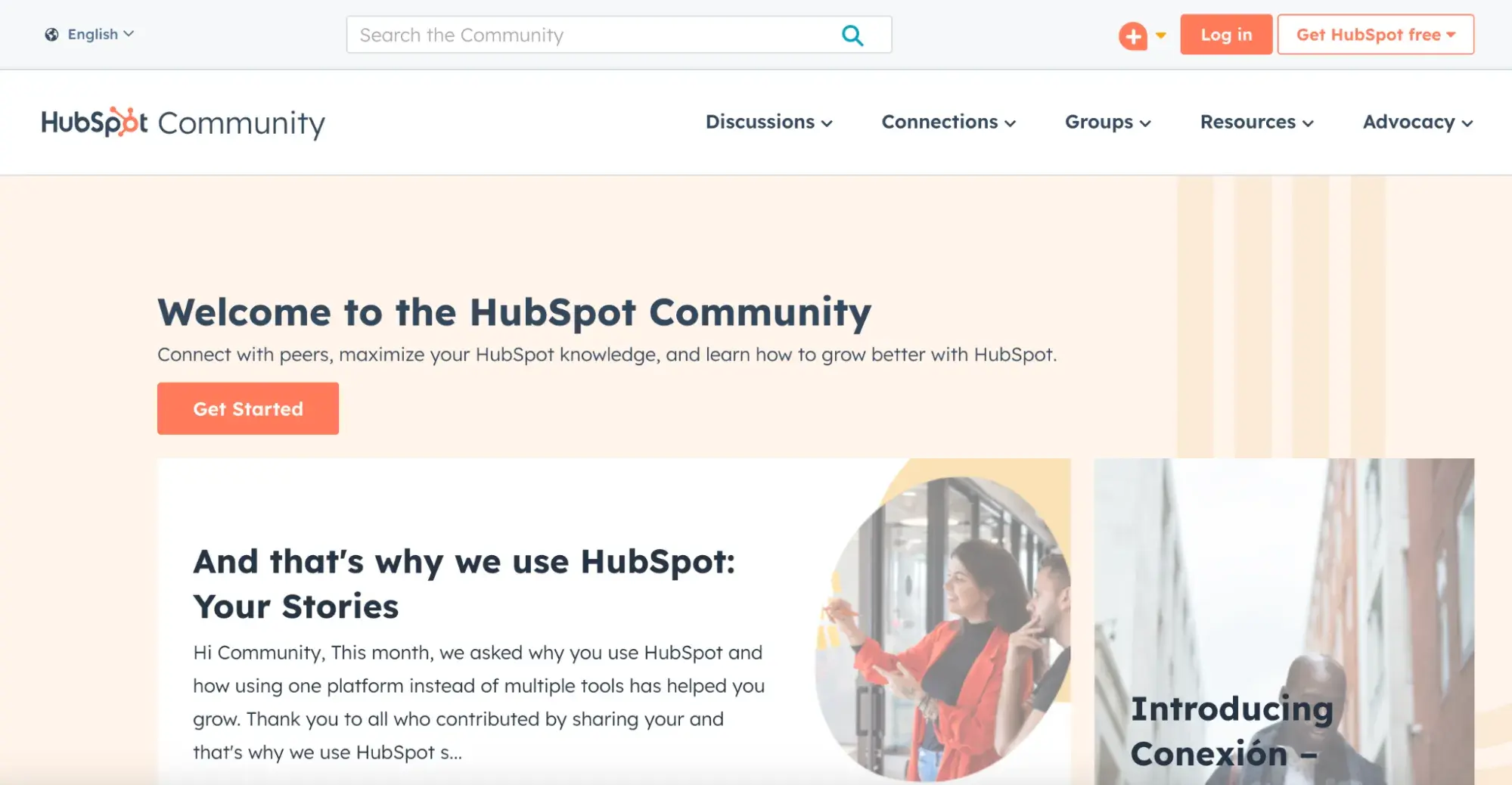
Task: Click the Search the Community field
Action: point(619,35)
